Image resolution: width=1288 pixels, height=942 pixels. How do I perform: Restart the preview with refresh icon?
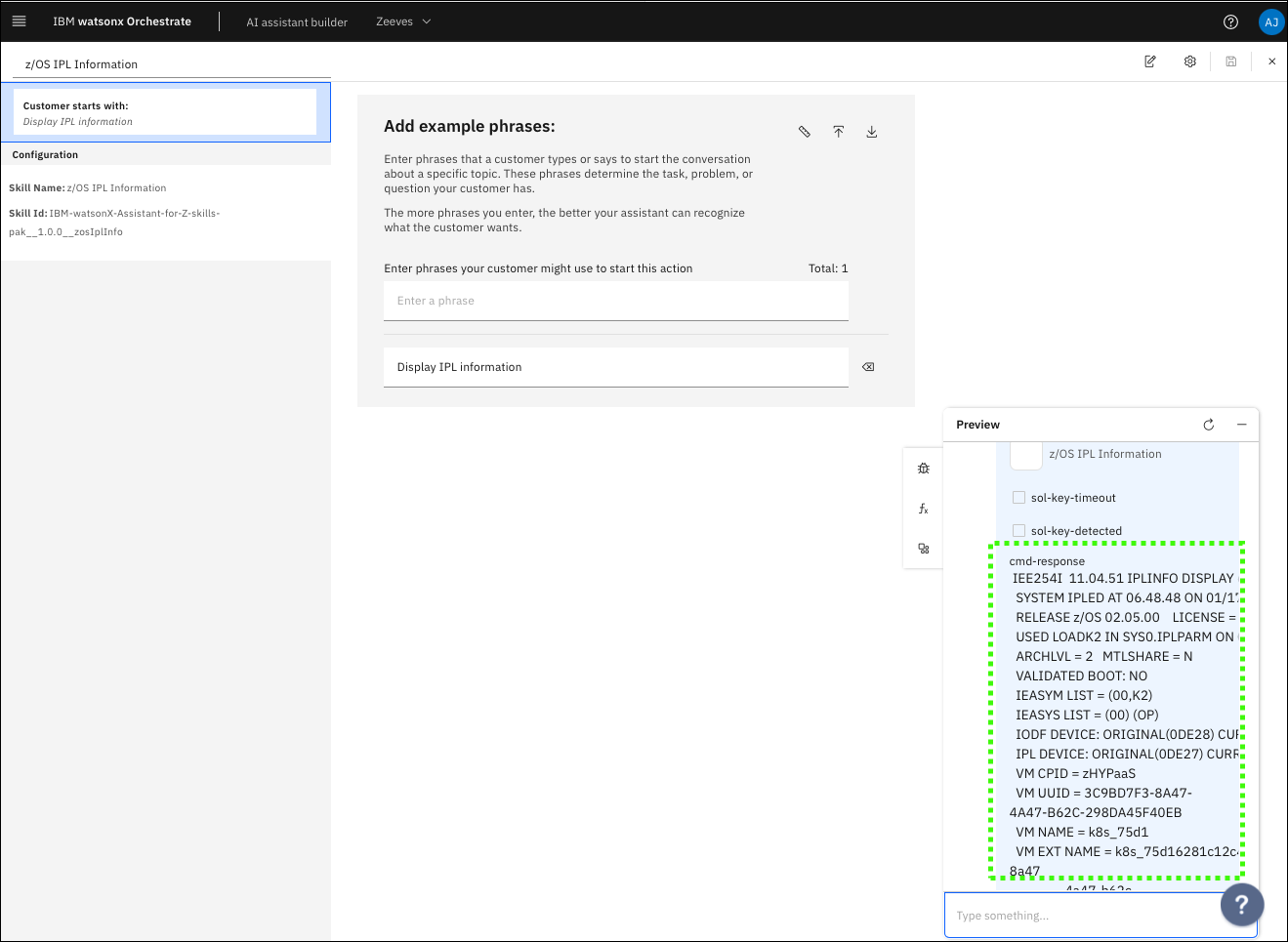pyautogui.click(x=1209, y=425)
